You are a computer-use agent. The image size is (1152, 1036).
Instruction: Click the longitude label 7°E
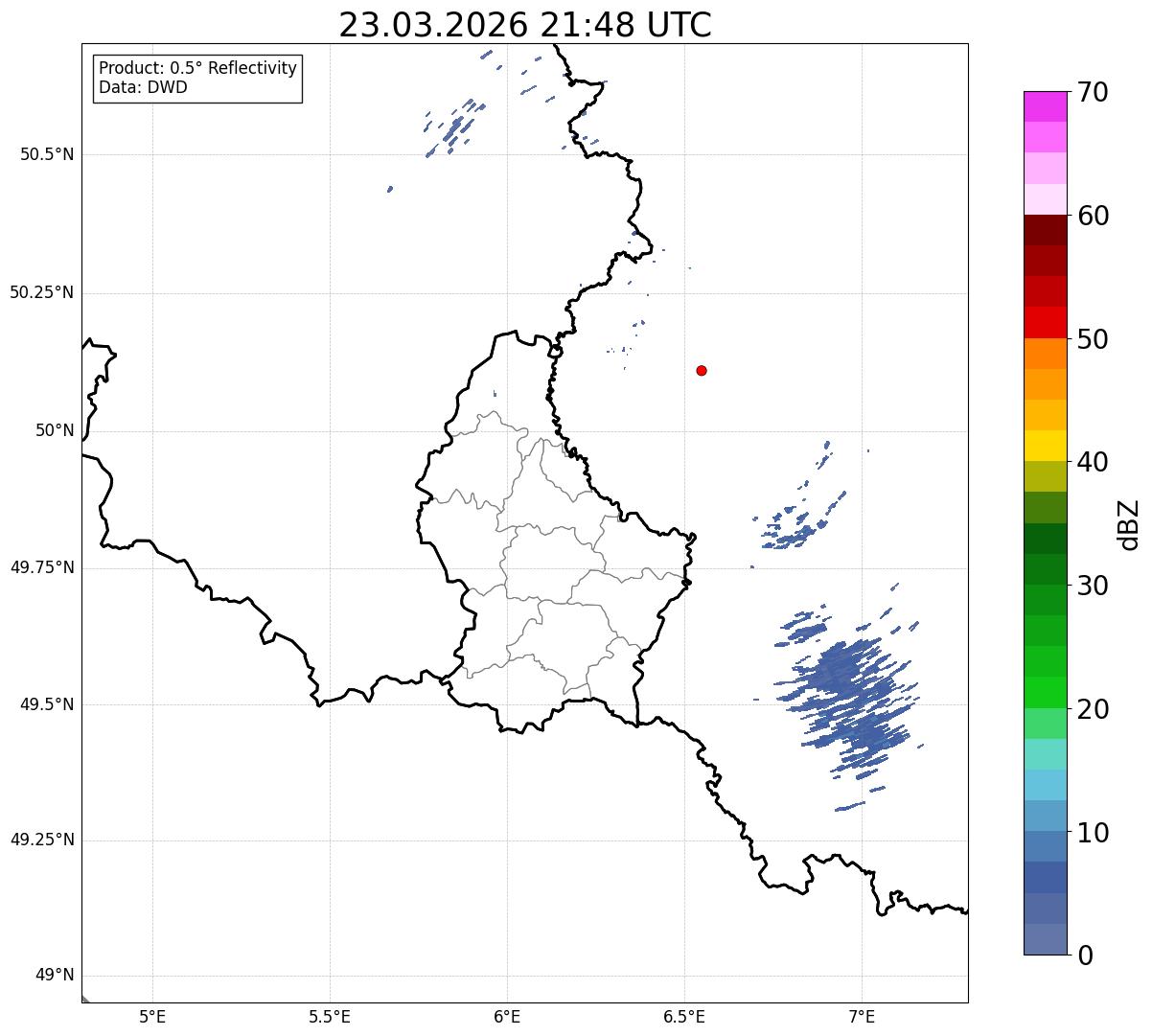tap(862, 1016)
